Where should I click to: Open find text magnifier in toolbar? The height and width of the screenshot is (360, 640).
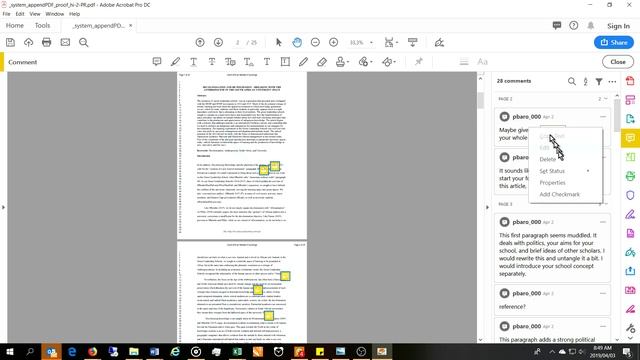(x=84, y=42)
